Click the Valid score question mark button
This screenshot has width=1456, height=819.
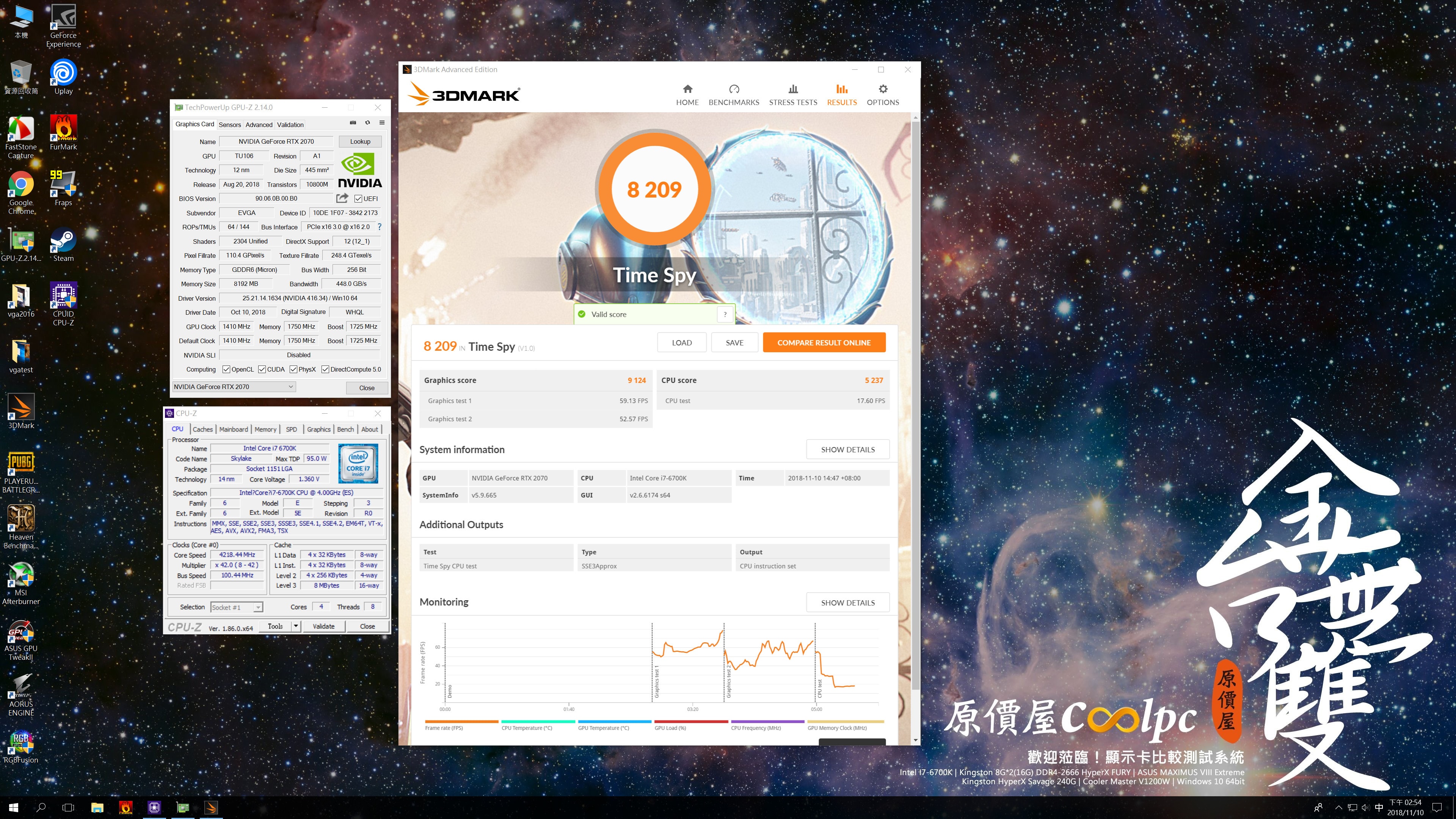click(x=725, y=314)
